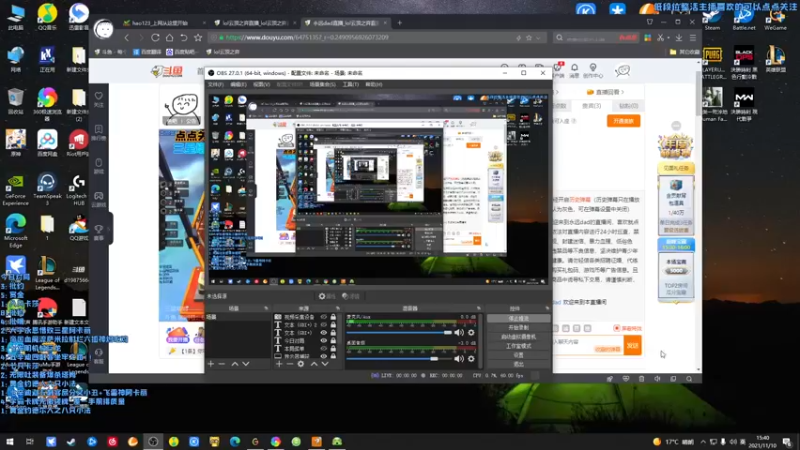The height and width of the screenshot is (450, 800).
Task: Pop out OBS controls dock panel
Action: [547, 308]
